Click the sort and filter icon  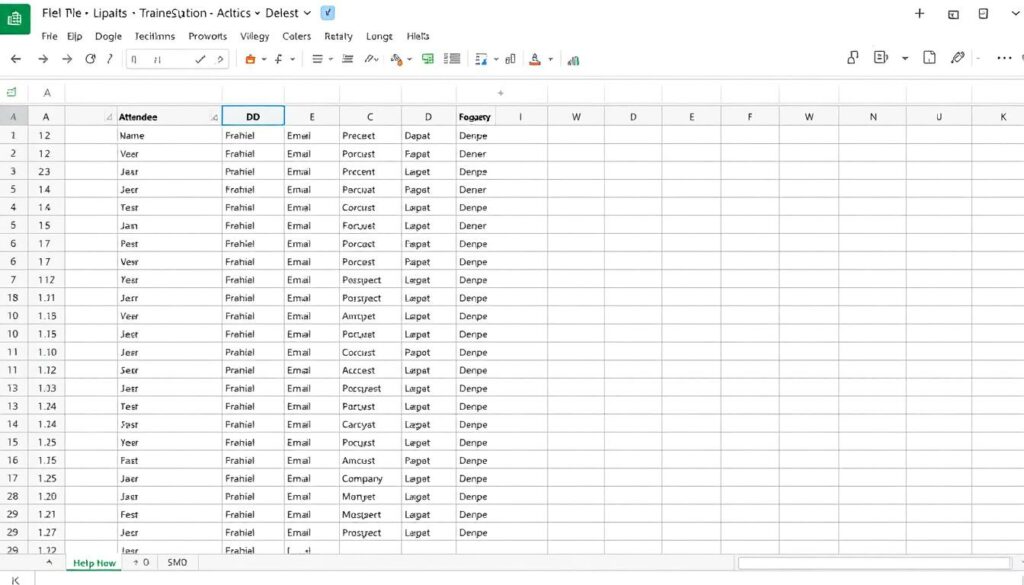pyautogui.click(x=481, y=59)
